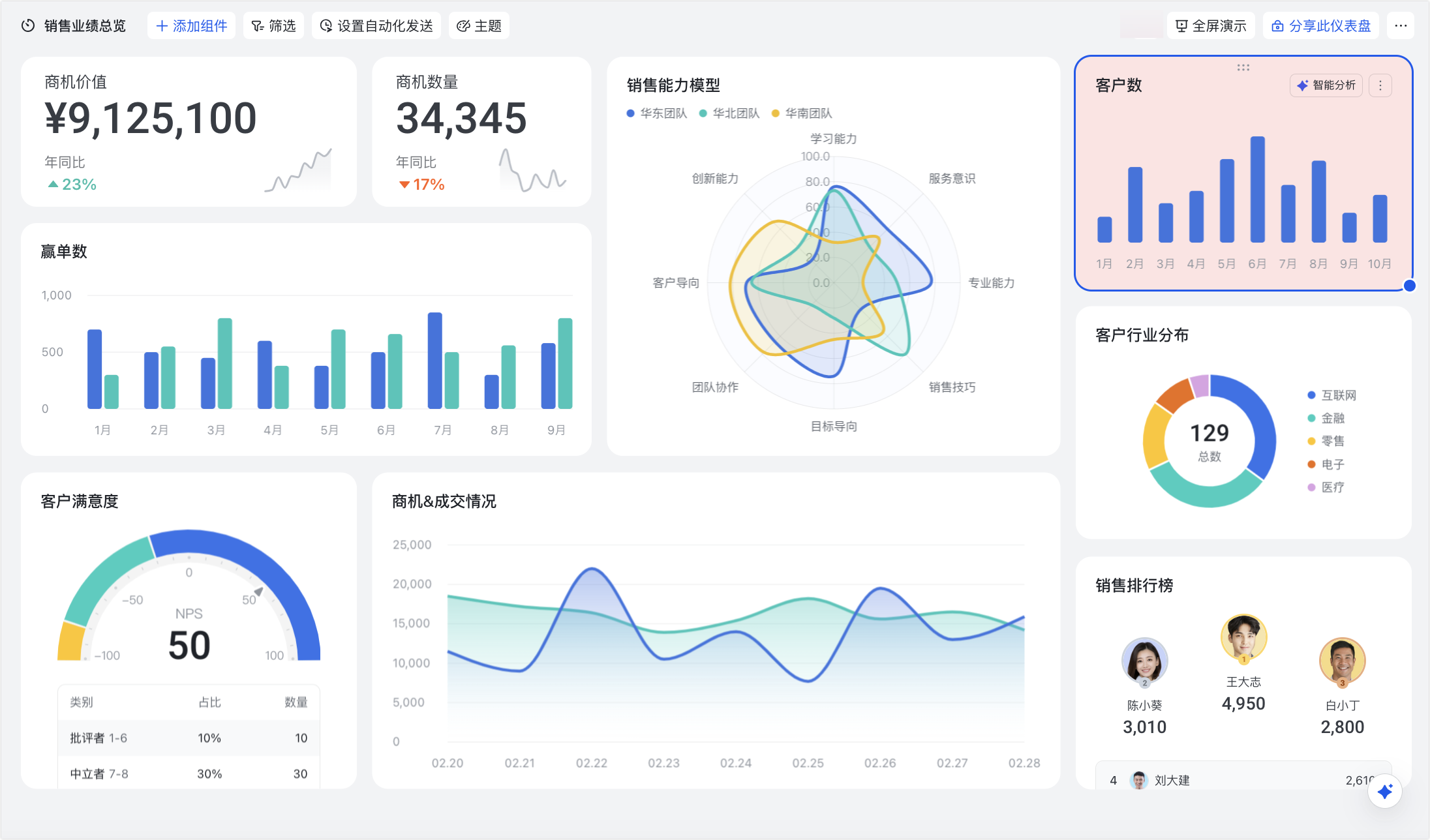Click 智能分析 on 客户数 card
The width and height of the screenshot is (1430, 840).
(x=1326, y=85)
